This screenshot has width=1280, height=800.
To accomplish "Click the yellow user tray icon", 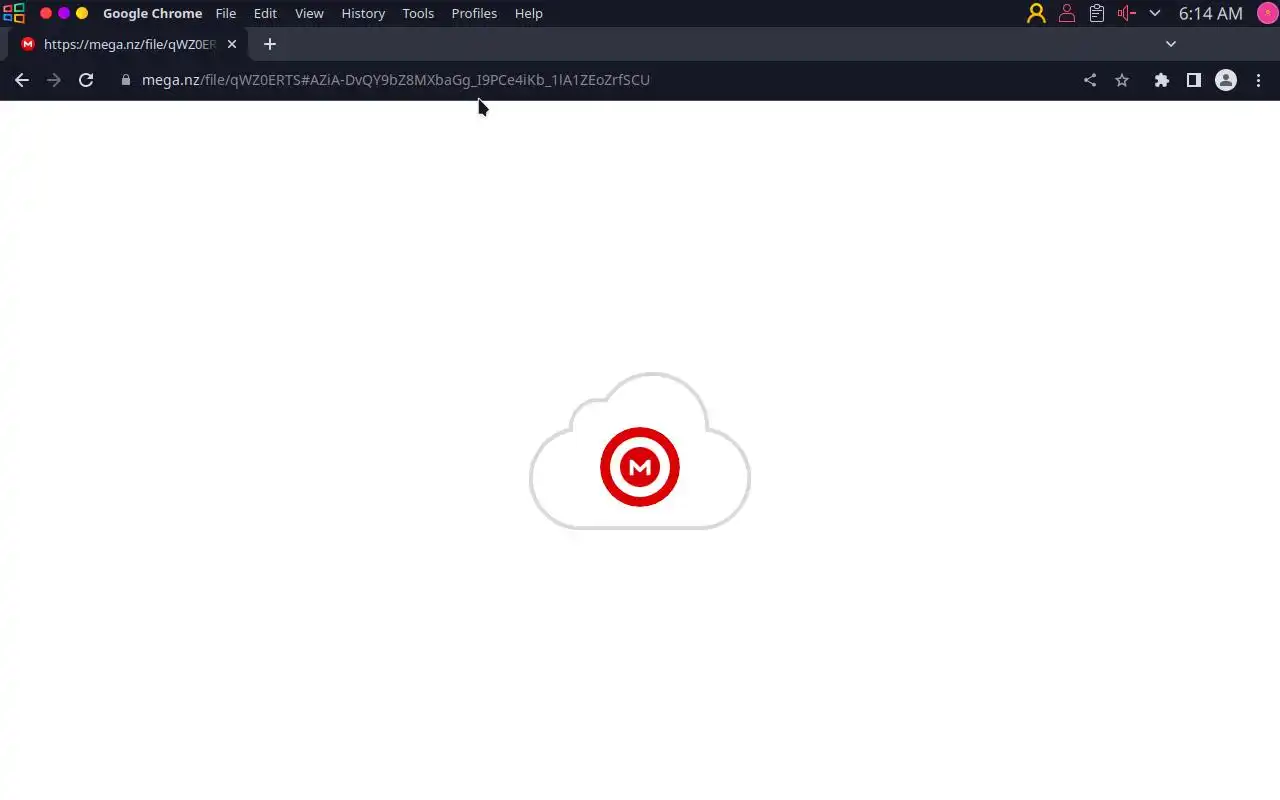I will [1036, 13].
